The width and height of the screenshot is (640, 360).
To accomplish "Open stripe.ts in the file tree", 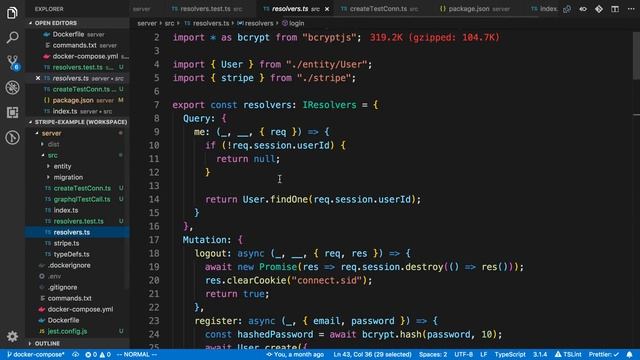I will point(78,243).
